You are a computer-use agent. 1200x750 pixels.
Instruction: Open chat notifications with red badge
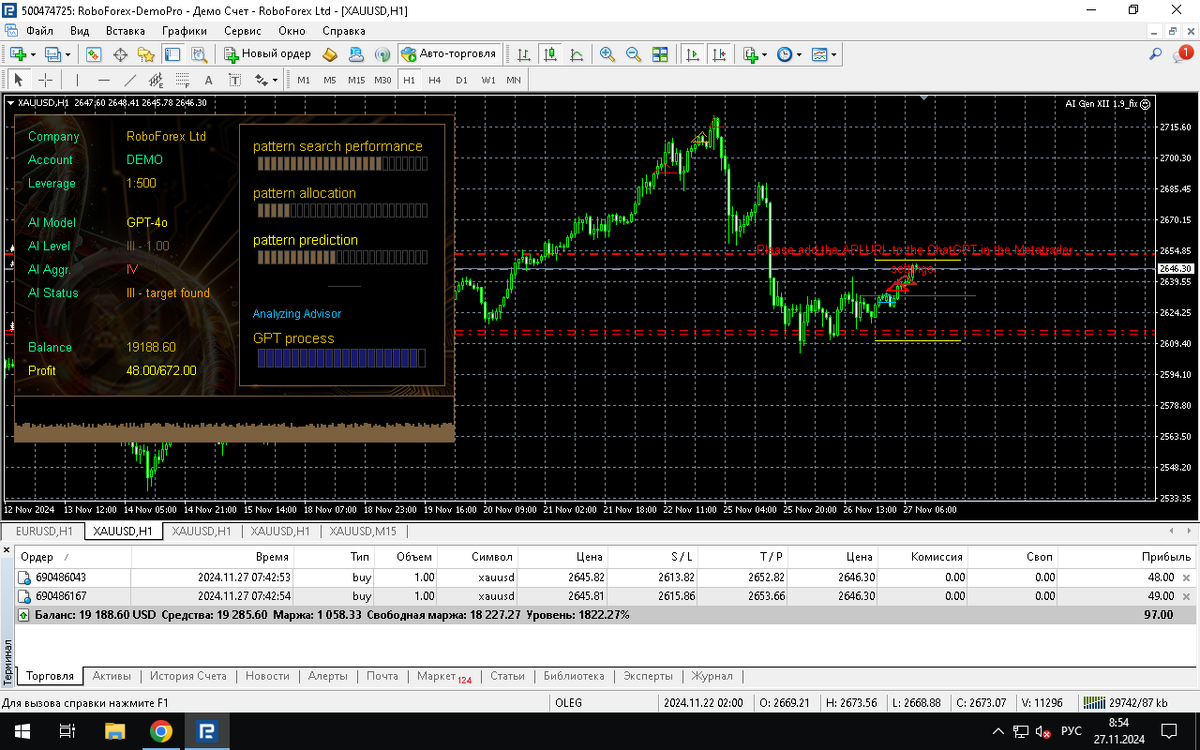click(x=1183, y=54)
